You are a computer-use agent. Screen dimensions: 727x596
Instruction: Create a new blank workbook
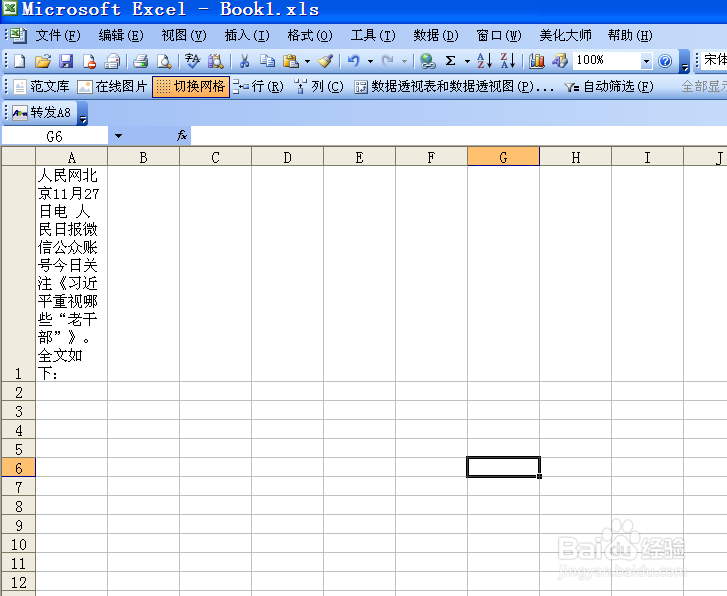19,61
